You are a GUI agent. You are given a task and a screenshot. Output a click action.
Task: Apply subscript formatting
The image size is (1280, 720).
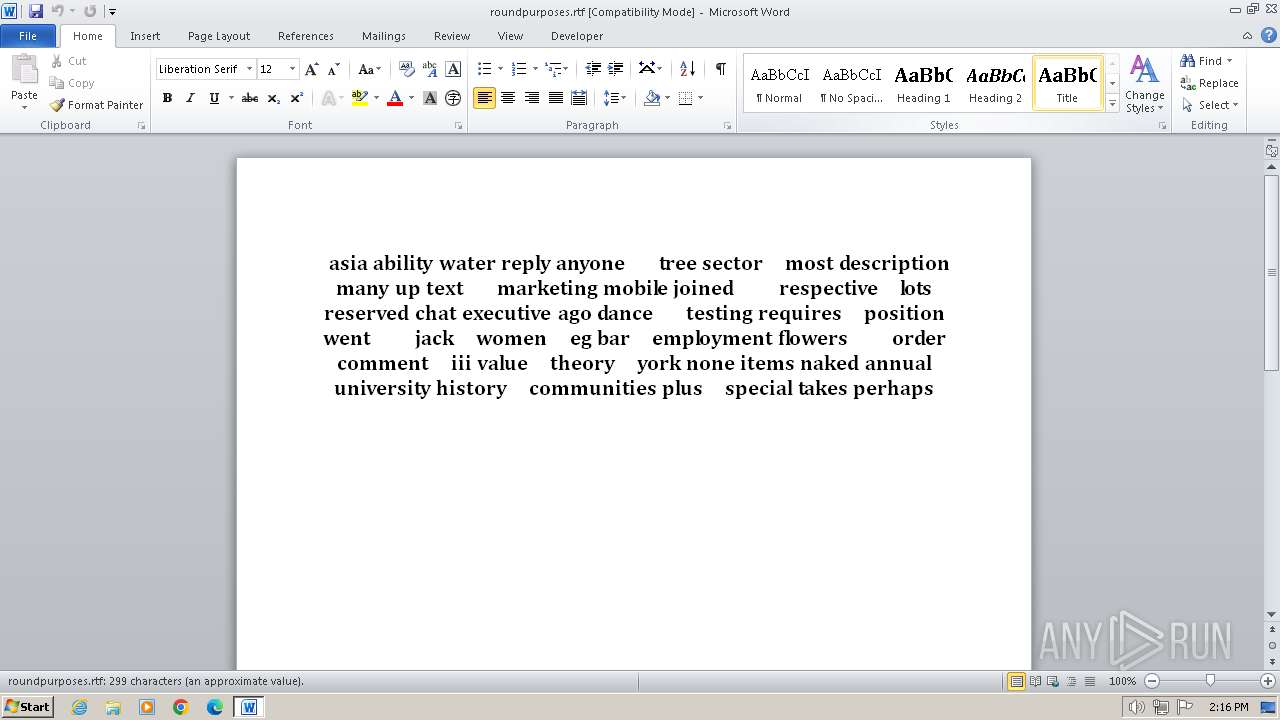pyautogui.click(x=273, y=98)
